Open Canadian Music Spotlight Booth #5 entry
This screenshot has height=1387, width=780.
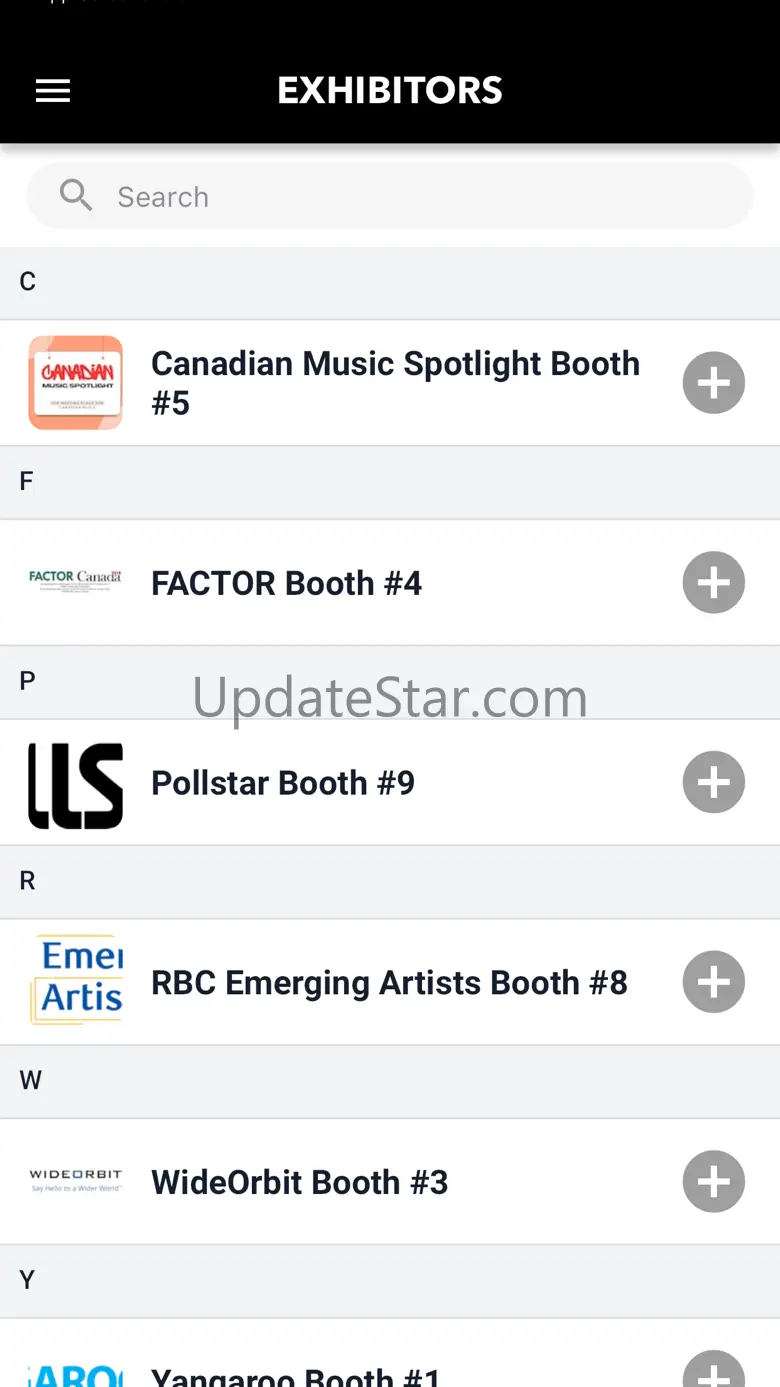tap(390, 383)
